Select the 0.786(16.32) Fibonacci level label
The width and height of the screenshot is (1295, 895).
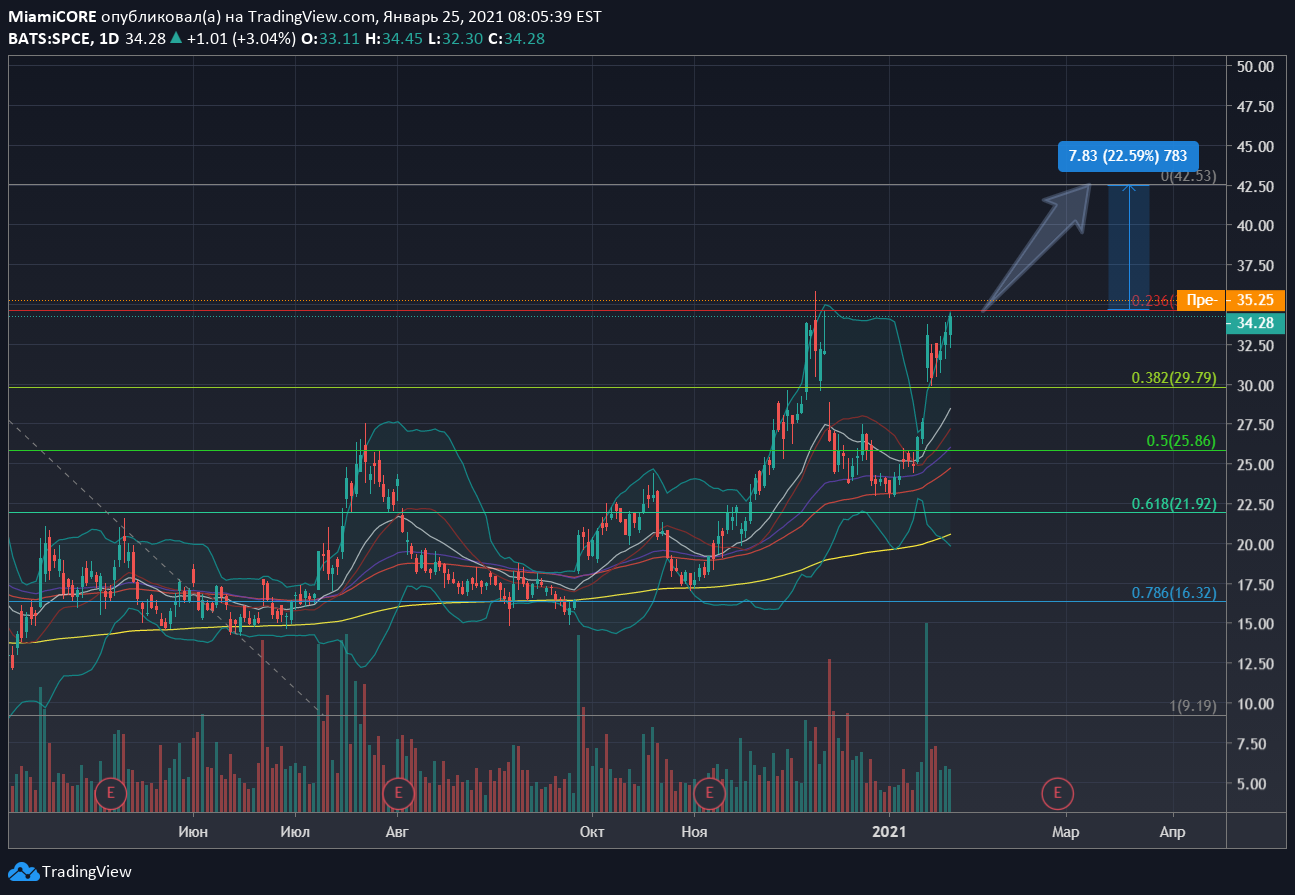click(x=1174, y=593)
